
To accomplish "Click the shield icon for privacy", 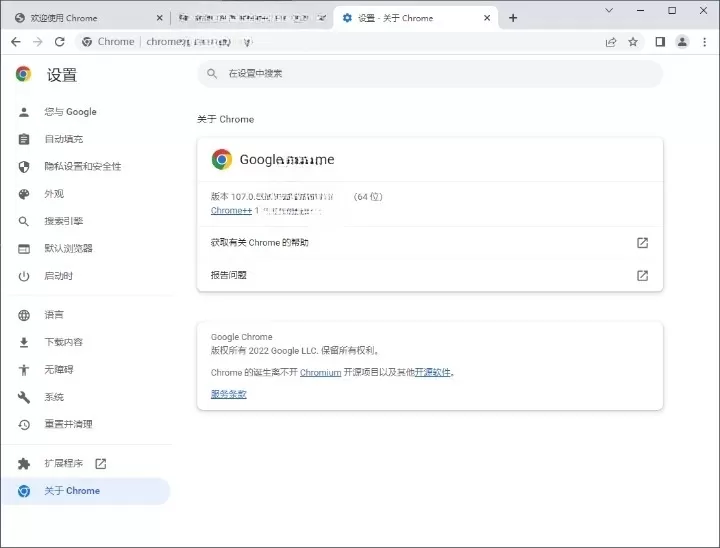I will pos(24,167).
